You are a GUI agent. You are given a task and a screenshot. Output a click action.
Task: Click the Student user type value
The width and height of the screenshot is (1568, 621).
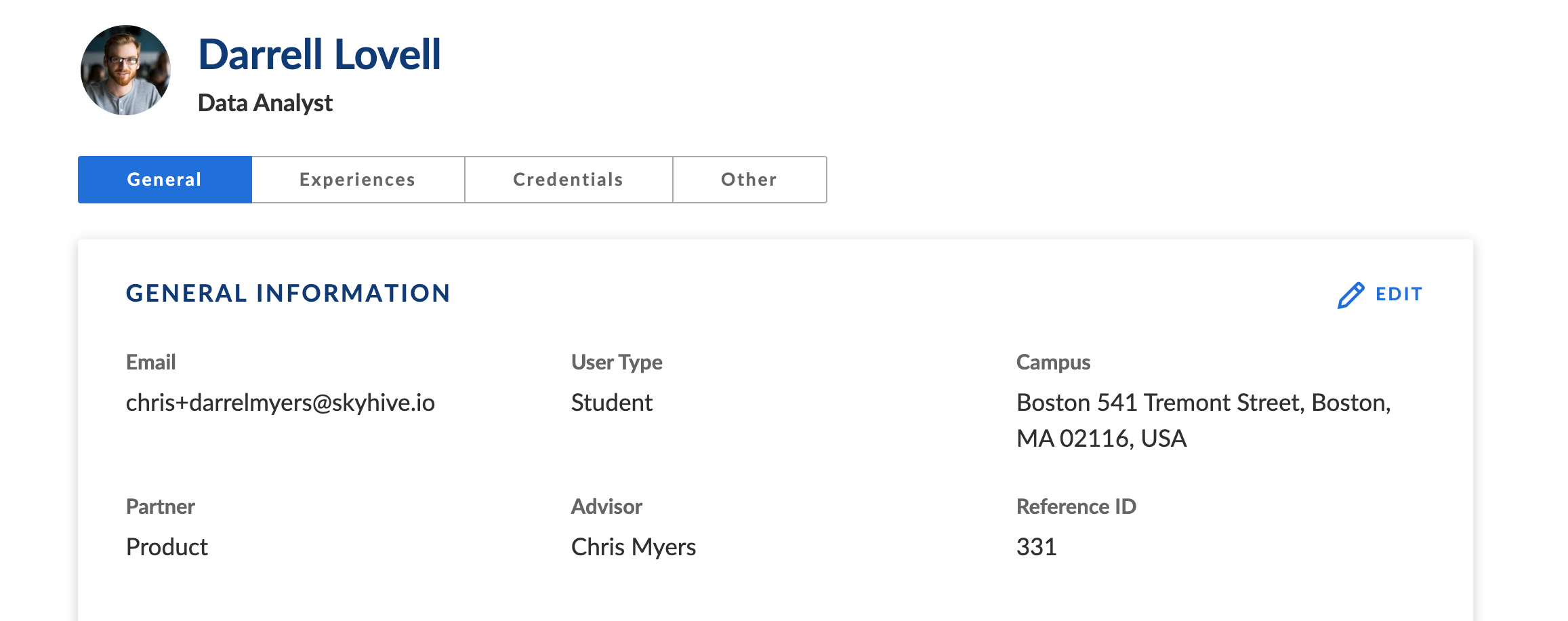[611, 403]
